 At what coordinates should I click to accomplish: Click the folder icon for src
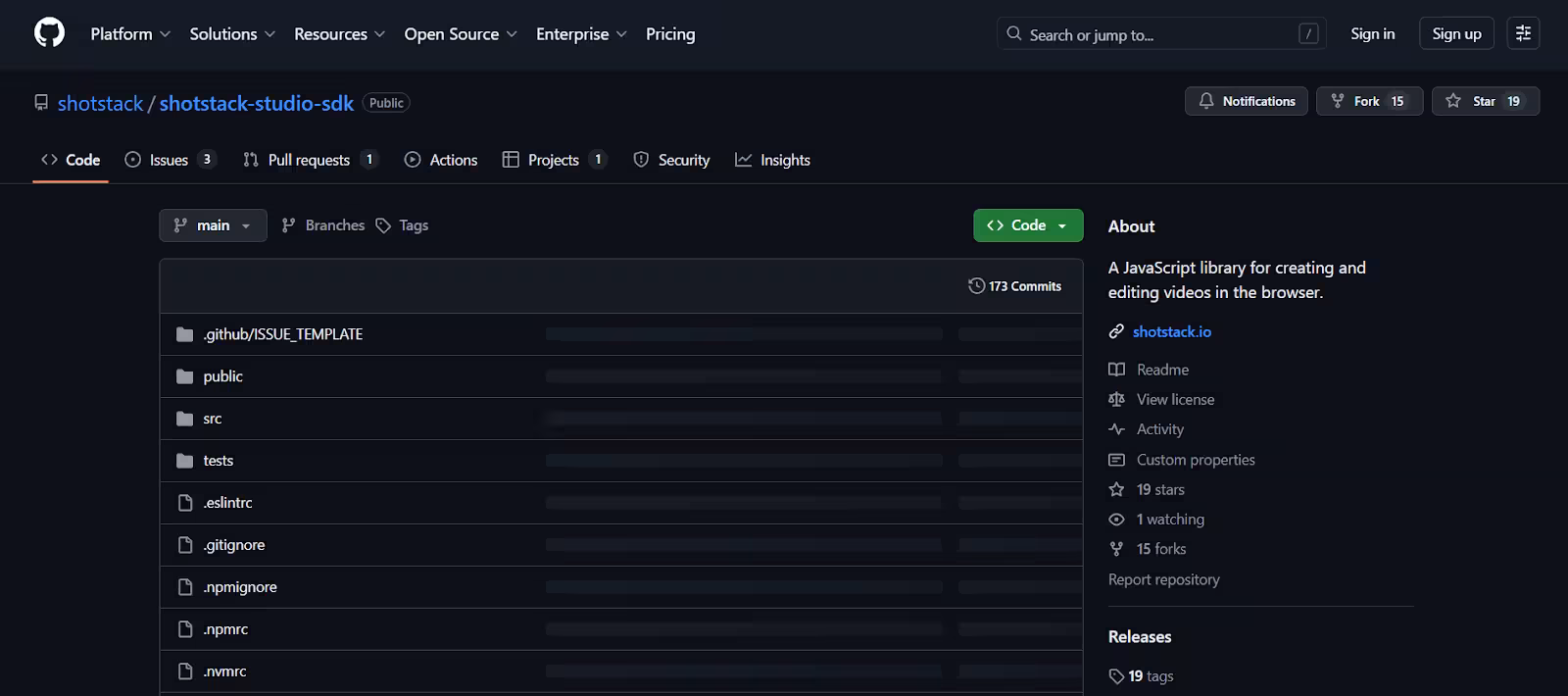[x=184, y=419]
